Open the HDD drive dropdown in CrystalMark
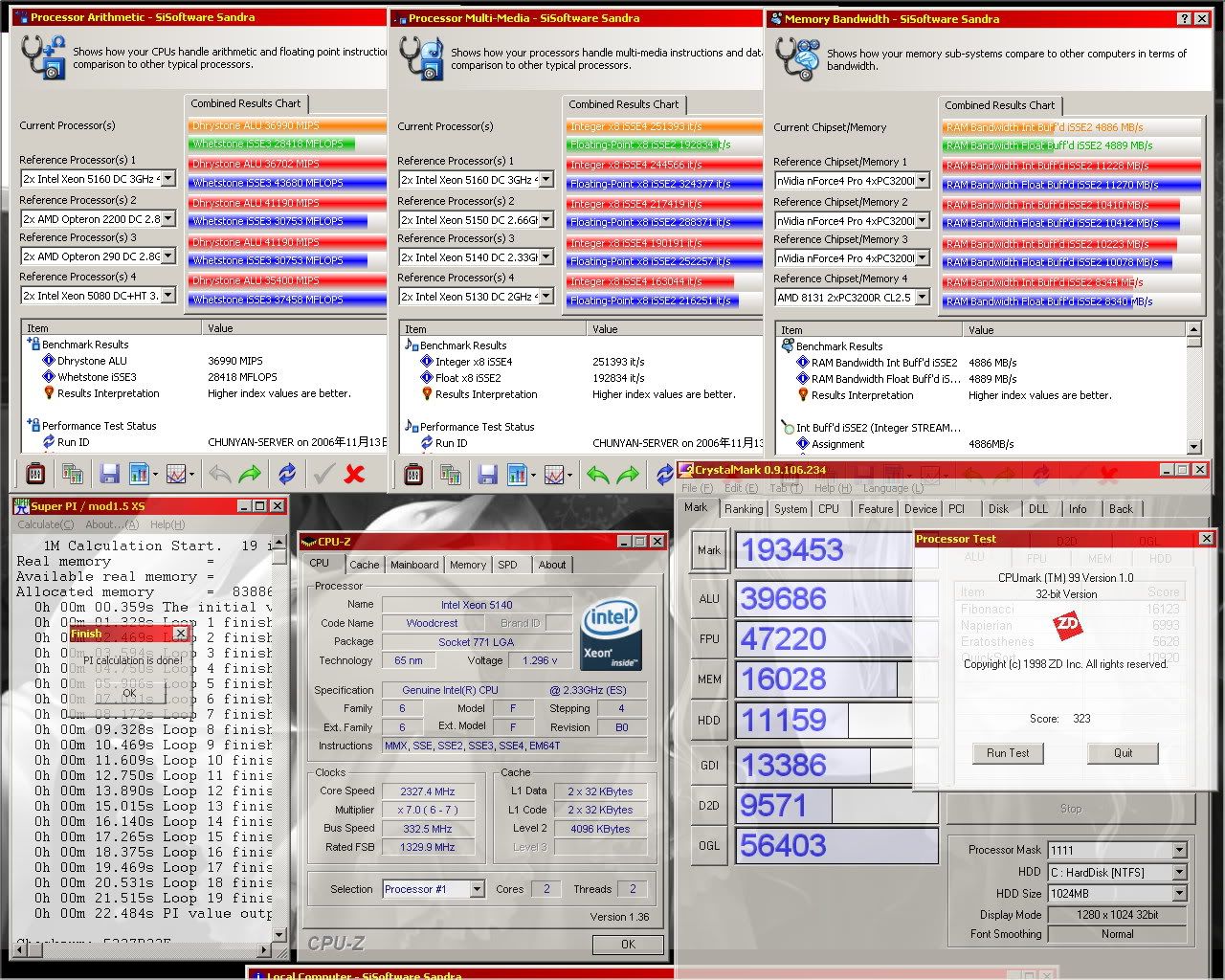The image size is (1225, 980). coord(1179,872)
